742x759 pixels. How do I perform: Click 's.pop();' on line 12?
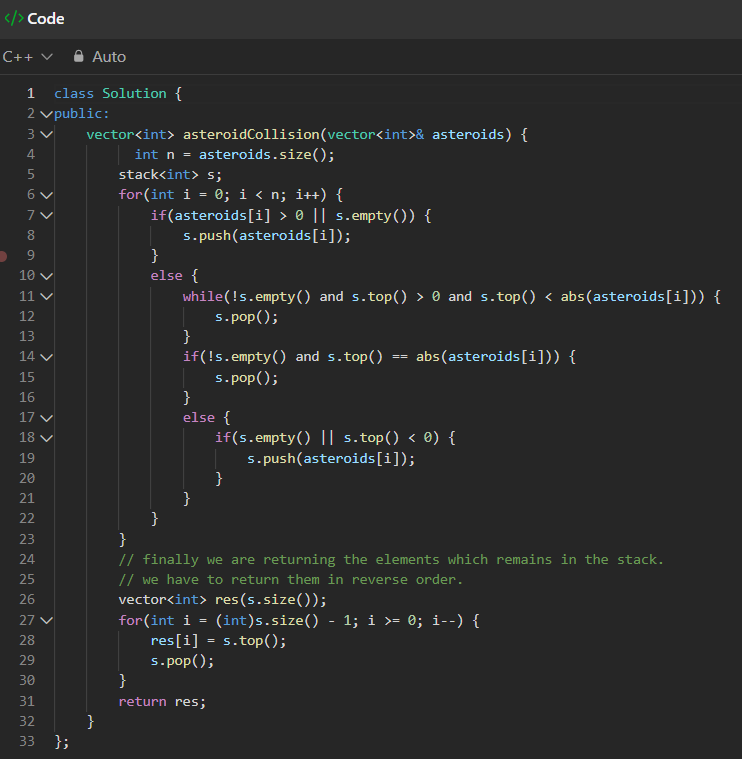click(246, 317)
